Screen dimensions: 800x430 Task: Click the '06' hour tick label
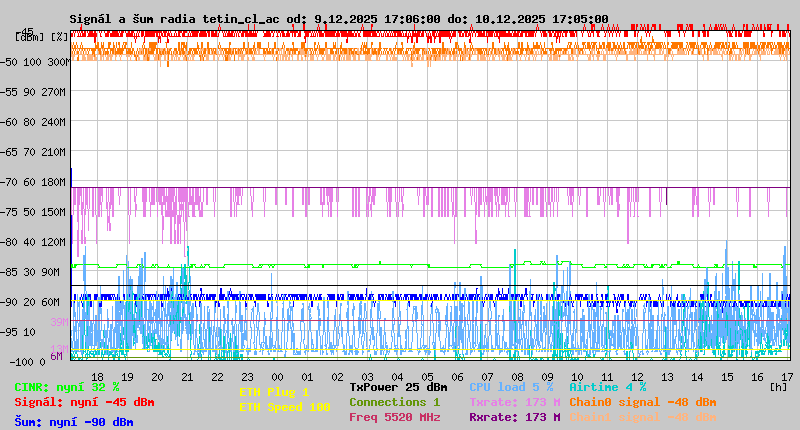(457, 377)
